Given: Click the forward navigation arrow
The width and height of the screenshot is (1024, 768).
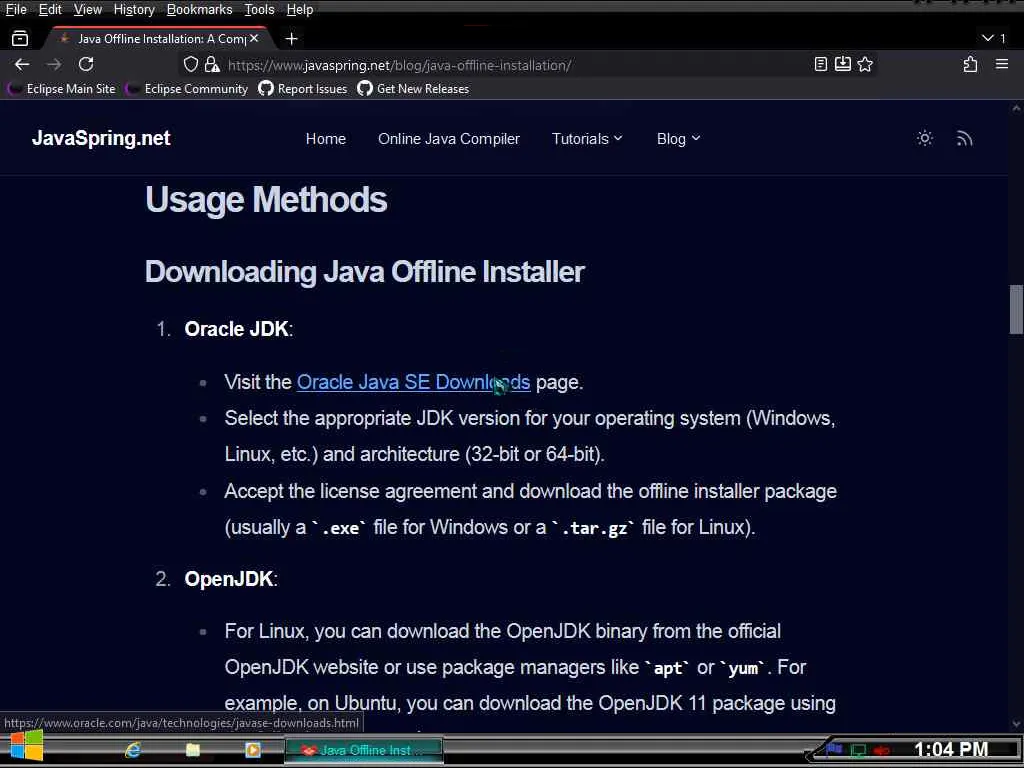Looking at the screenshot, I should pos(54,64).
